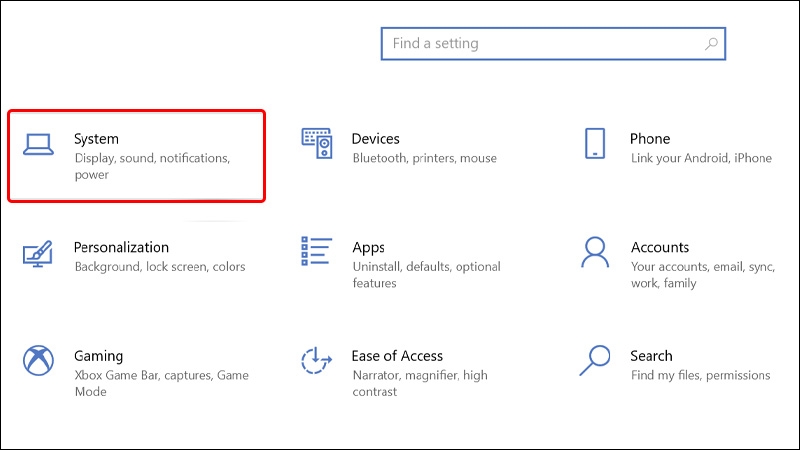Click the Devices keyboard and speaker icon

(317, 143)
